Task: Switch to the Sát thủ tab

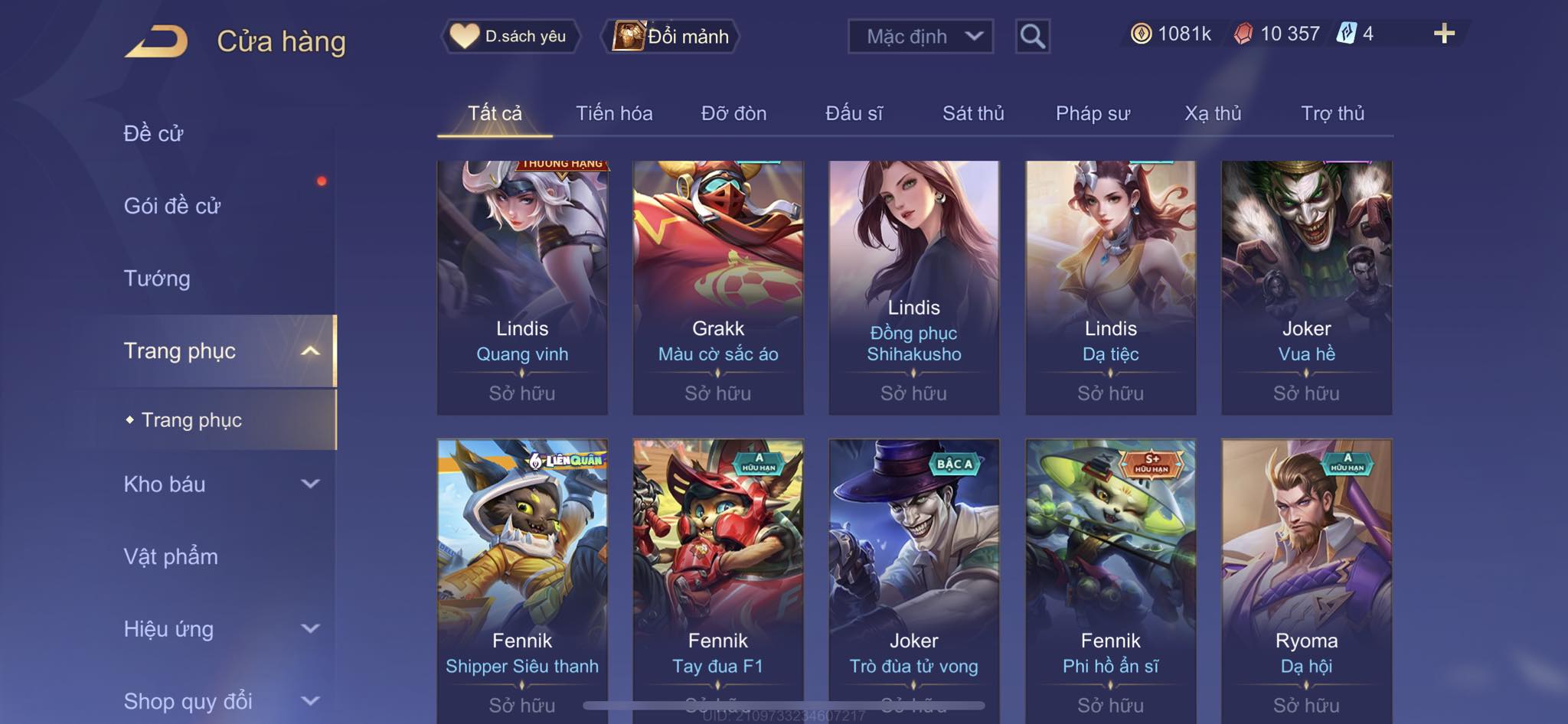Action: coord(973,113)
